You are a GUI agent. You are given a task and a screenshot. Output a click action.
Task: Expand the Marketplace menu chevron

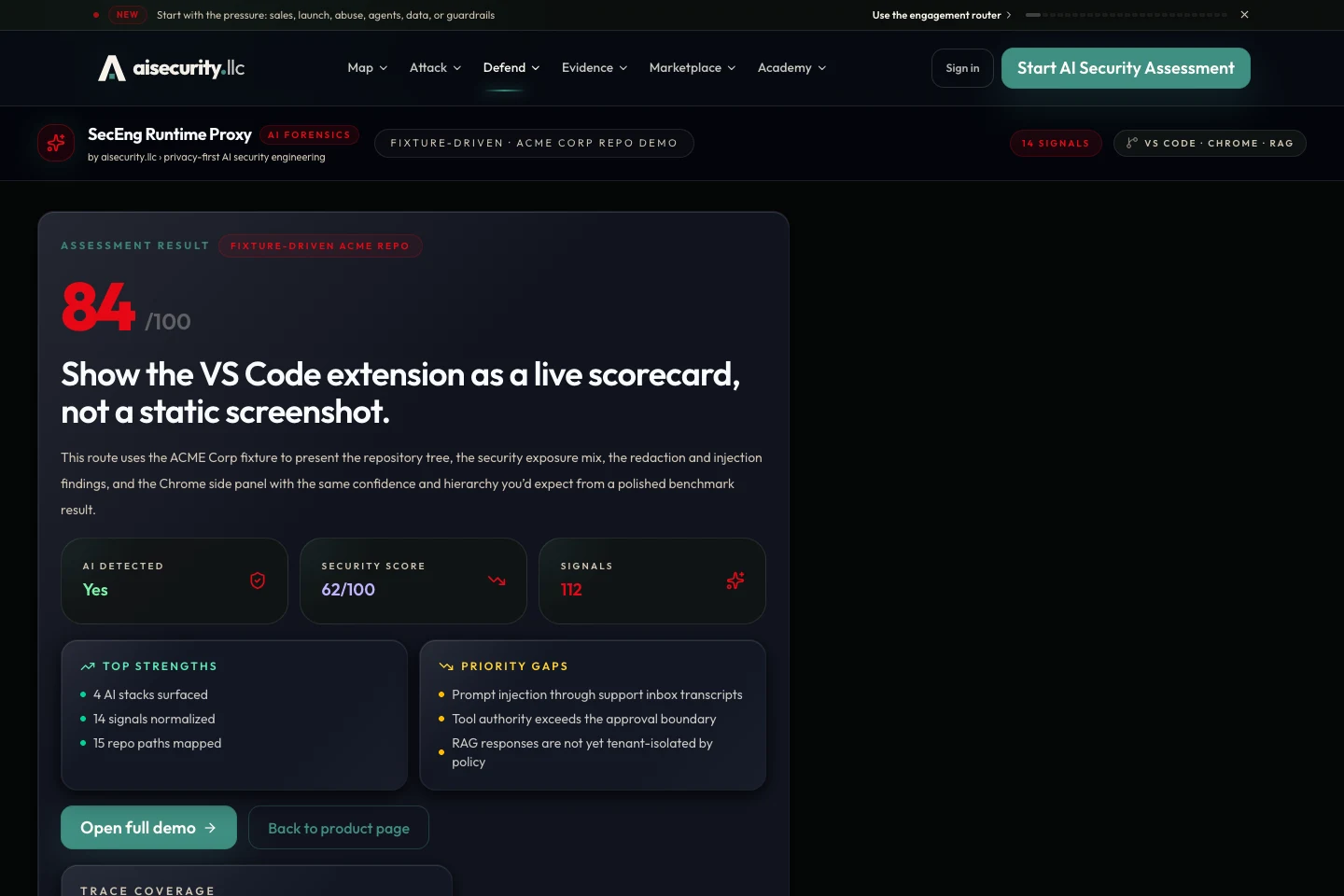pos(732,68)
